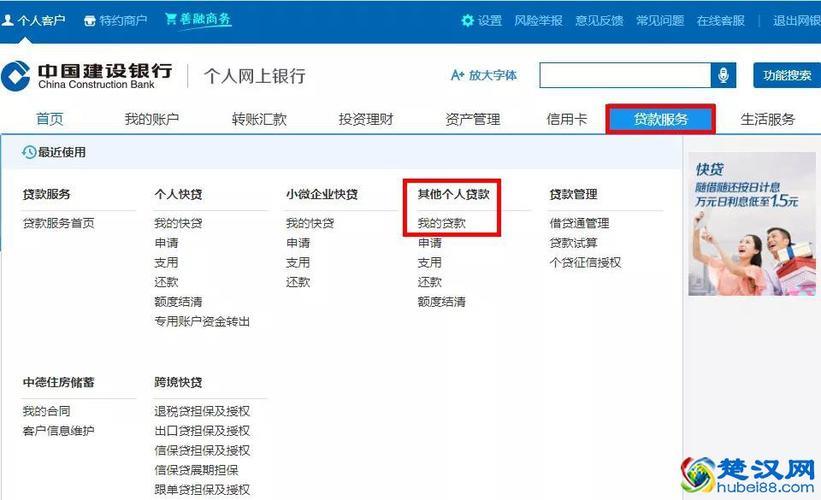The height and width of the screenshot is (500, 821).
Task: Click the shopping cart 善融商务 icon
Action: 171,19
